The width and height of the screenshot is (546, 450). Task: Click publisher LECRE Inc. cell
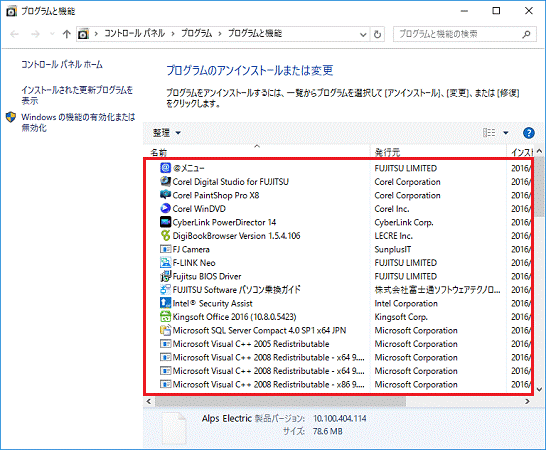coord(393,236)
